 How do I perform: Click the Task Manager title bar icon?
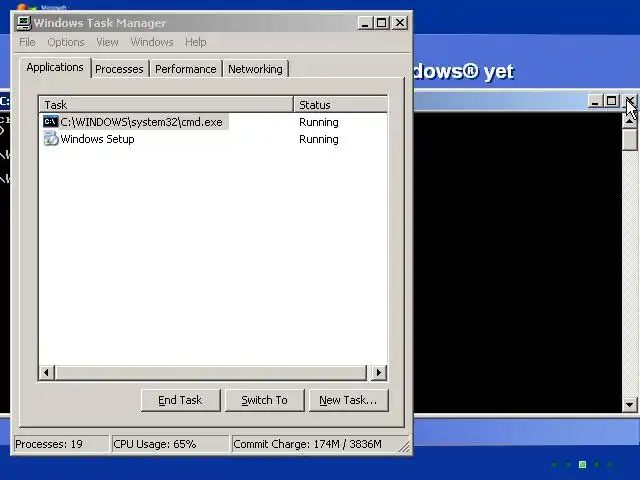coord(24,23)
